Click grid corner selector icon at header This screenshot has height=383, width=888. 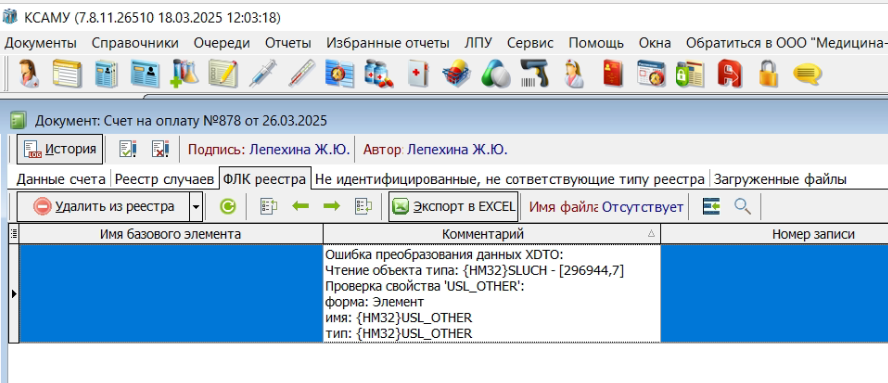click(14, 234)
